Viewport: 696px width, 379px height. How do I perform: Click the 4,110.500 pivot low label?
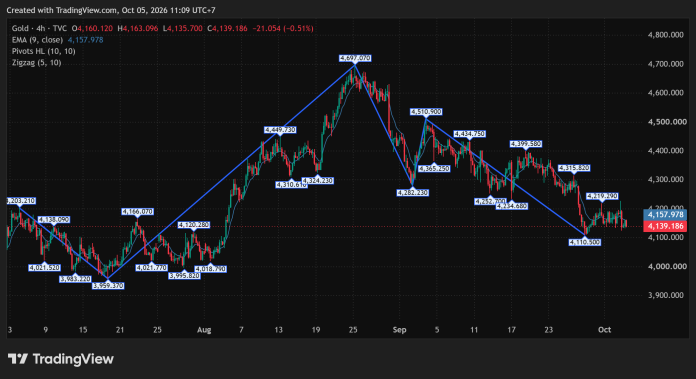(x=585, y=242)
